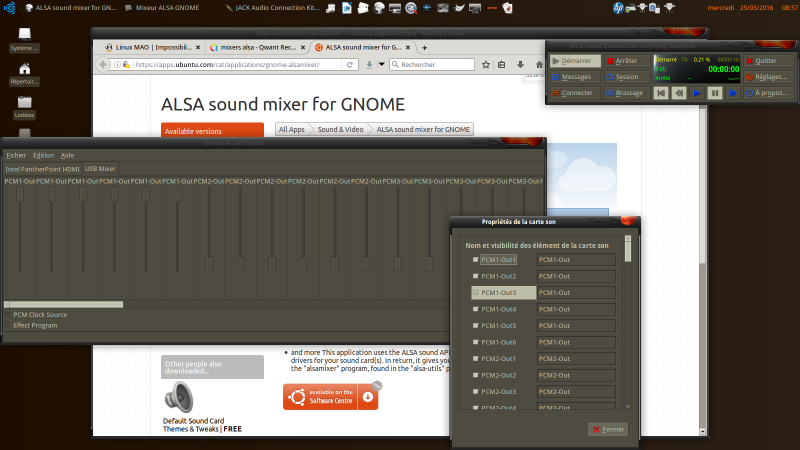This screenshot has height=450, width=800.
Task: Click the properties dialog vertical scrollbar
Action: [628, 322]
